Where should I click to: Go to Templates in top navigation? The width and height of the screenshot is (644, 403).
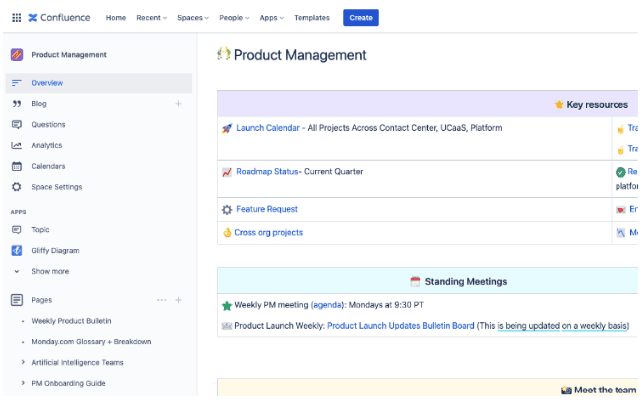pos(311,17)
